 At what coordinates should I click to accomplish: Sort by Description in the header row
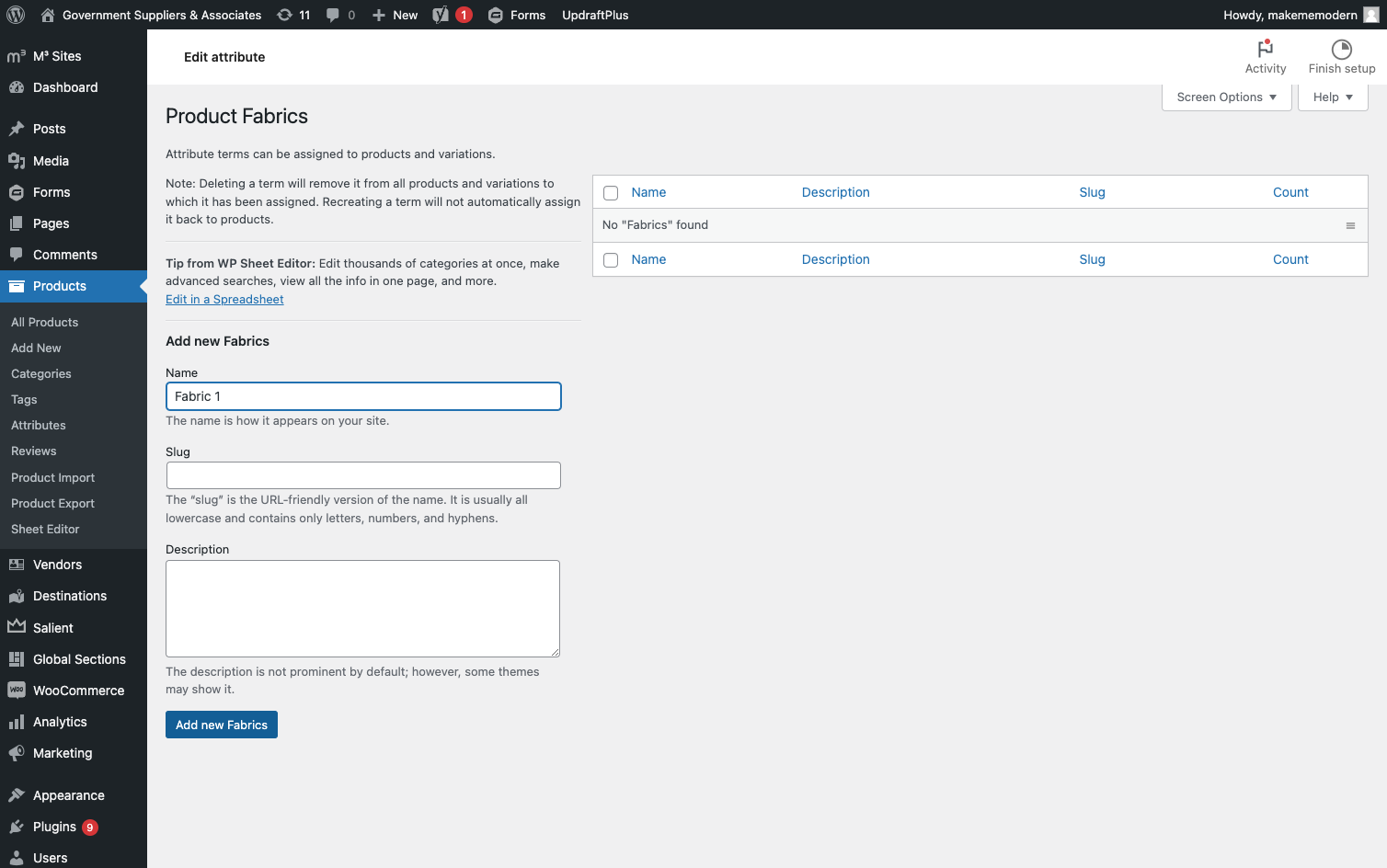835,192
